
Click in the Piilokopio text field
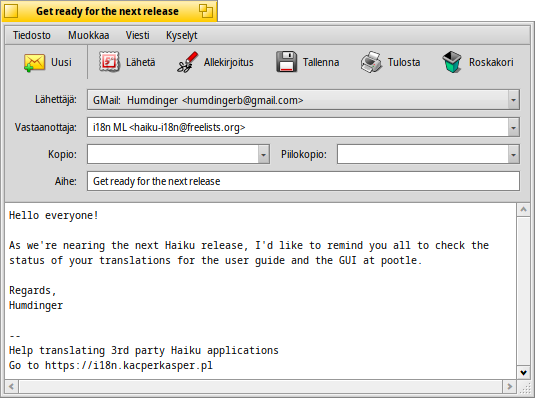[x=422, y=154]
